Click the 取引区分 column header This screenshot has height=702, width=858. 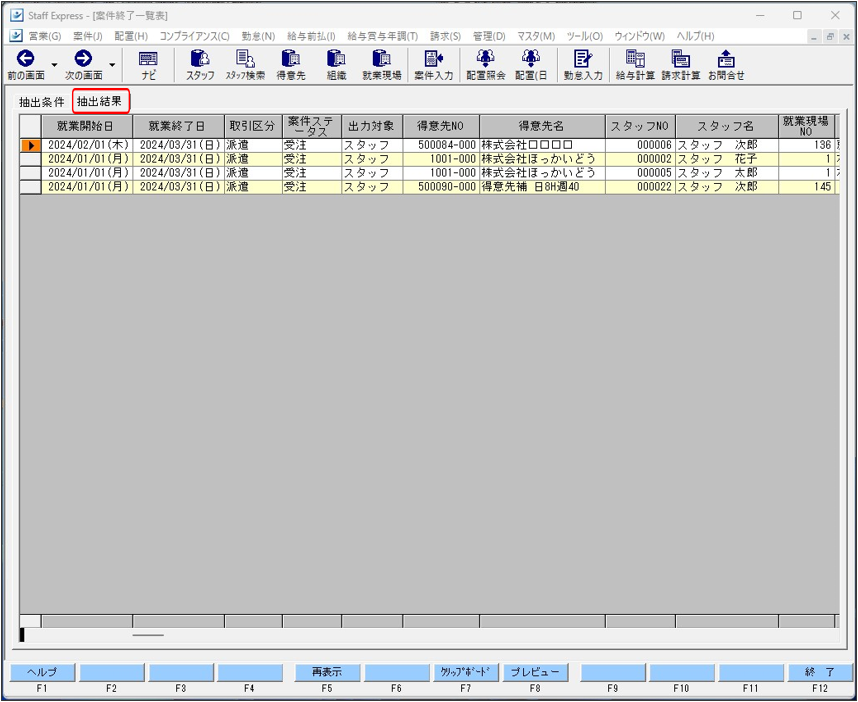coord(253,126)
